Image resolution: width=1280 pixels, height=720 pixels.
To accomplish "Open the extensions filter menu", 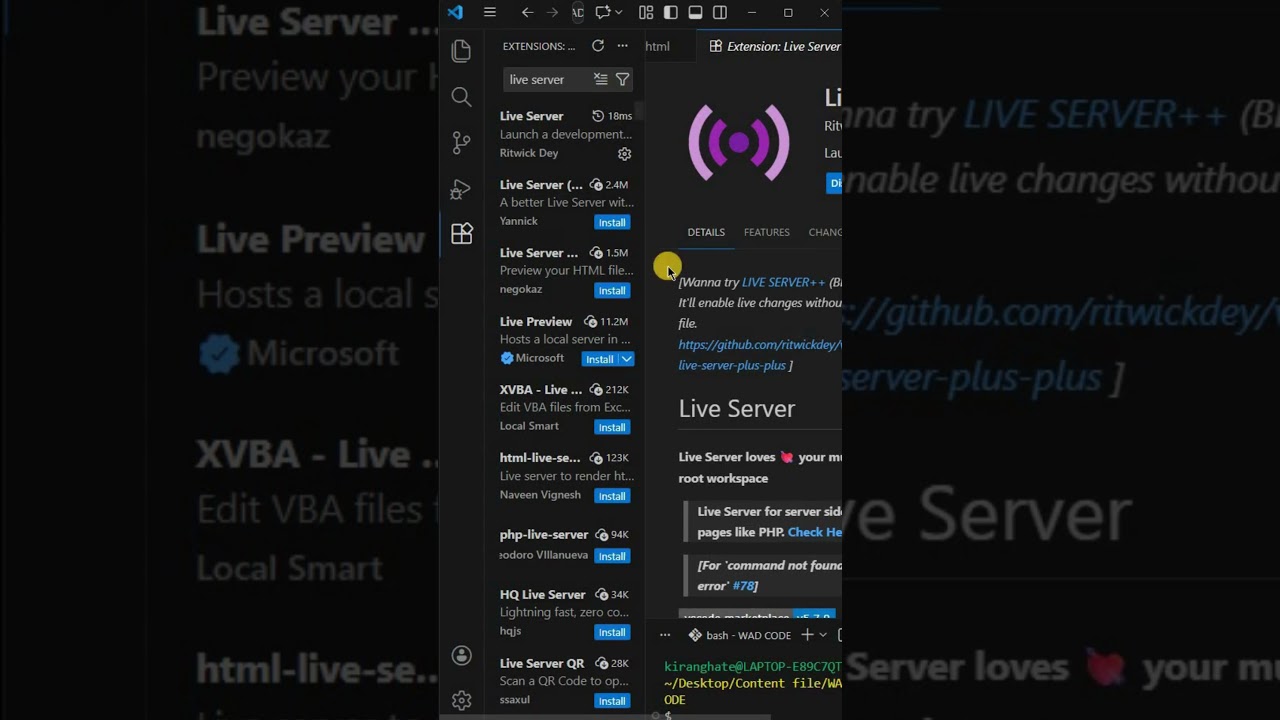I will 622,79.
